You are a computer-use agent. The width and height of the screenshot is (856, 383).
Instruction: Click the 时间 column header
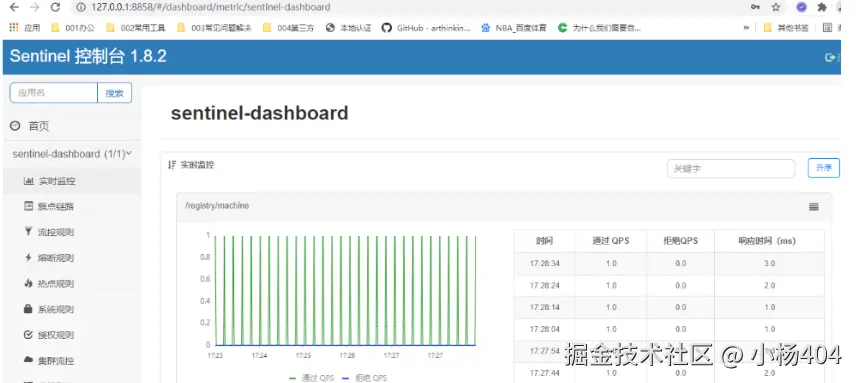(544, 241)
